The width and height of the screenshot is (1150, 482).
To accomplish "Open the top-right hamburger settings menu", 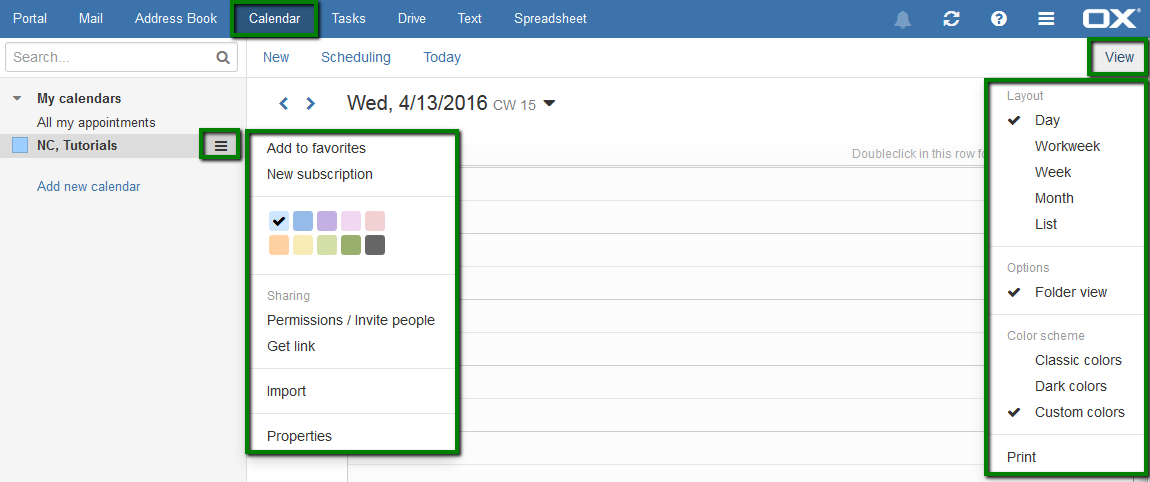I will [x=1047, y=19].
